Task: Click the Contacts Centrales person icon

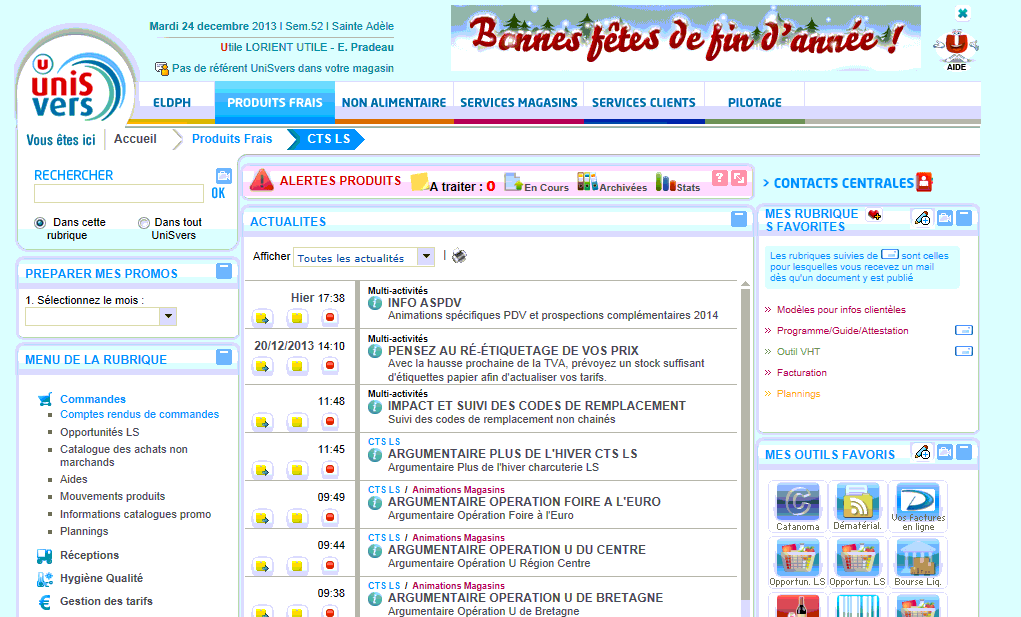Action: [x=924, y=182]
